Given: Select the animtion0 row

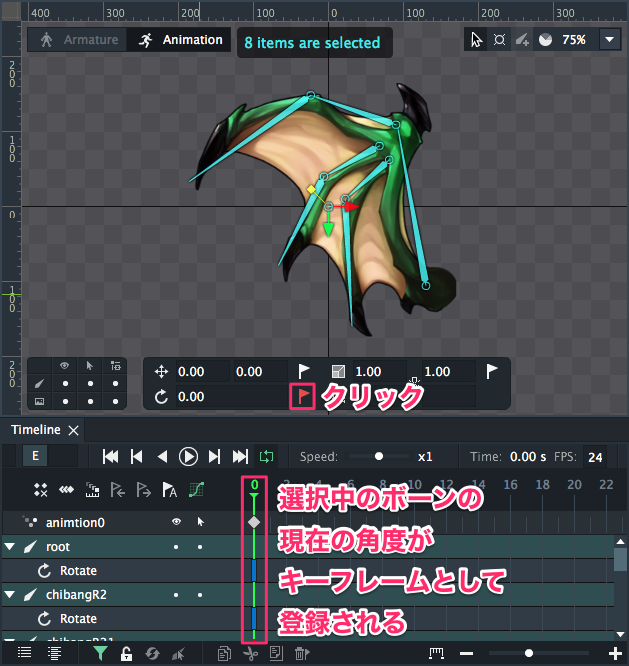Looking at the screenshot, I should coord(75,522).
